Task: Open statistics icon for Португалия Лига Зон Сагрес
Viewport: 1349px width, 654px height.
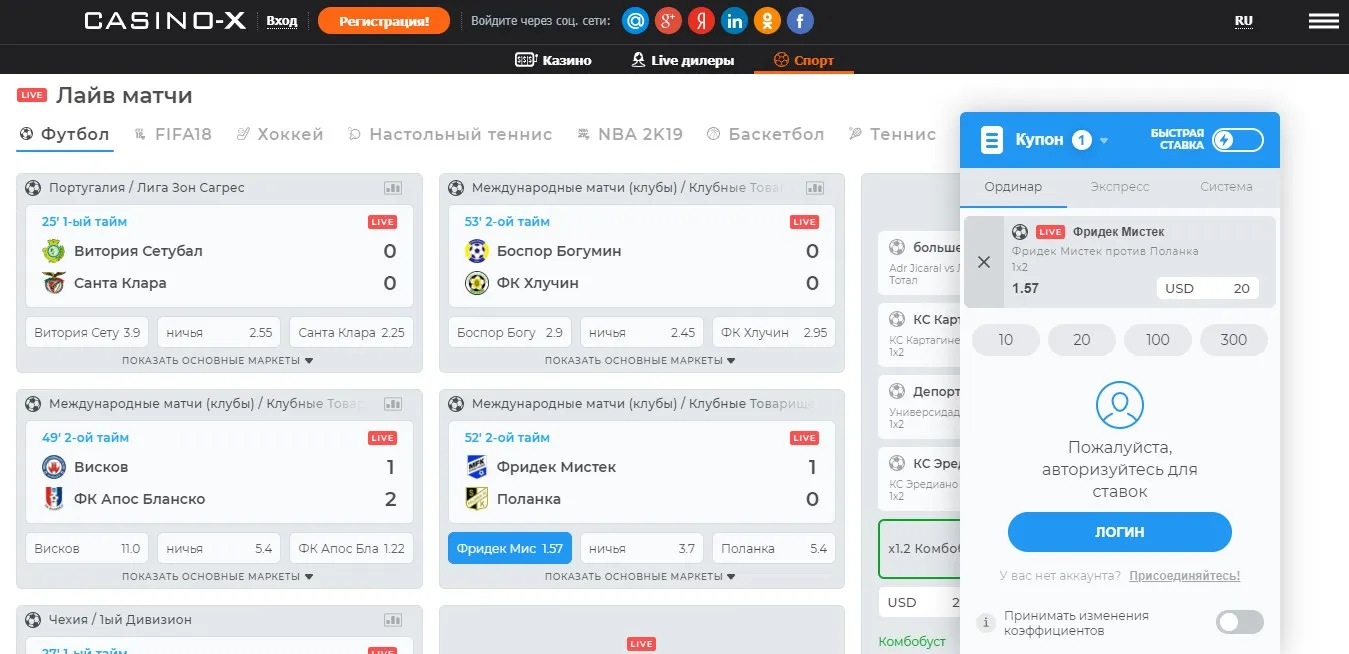Action: pyautogui.click(x=393, y=188)
